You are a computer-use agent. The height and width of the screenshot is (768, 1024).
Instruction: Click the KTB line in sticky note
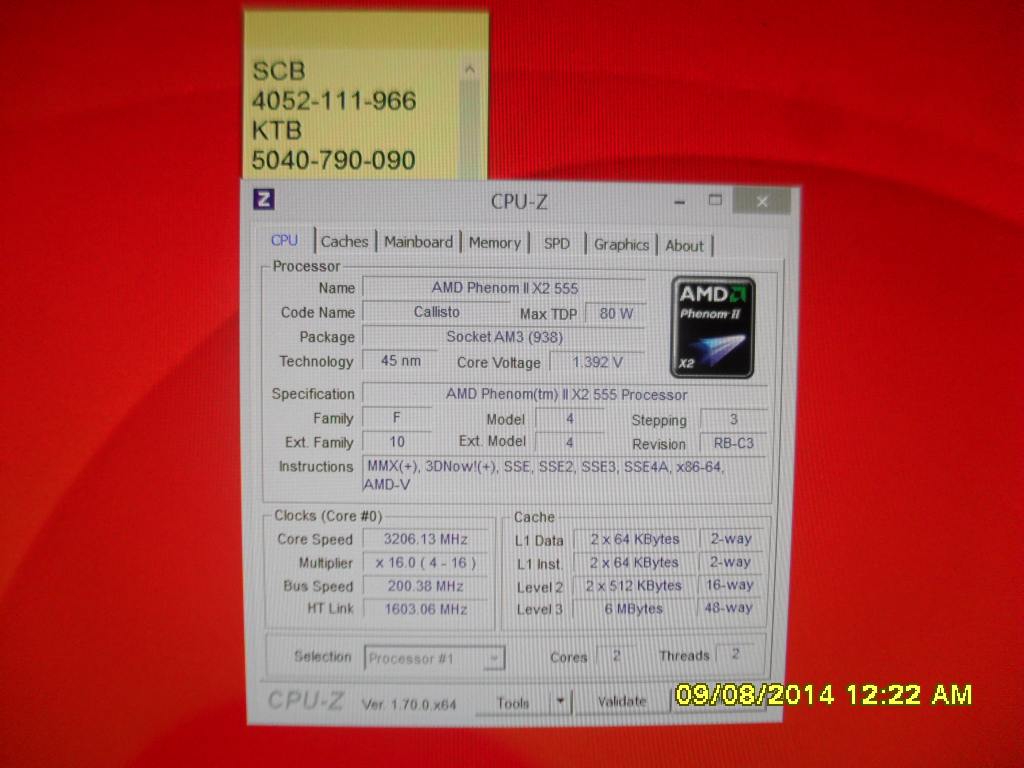277,130
